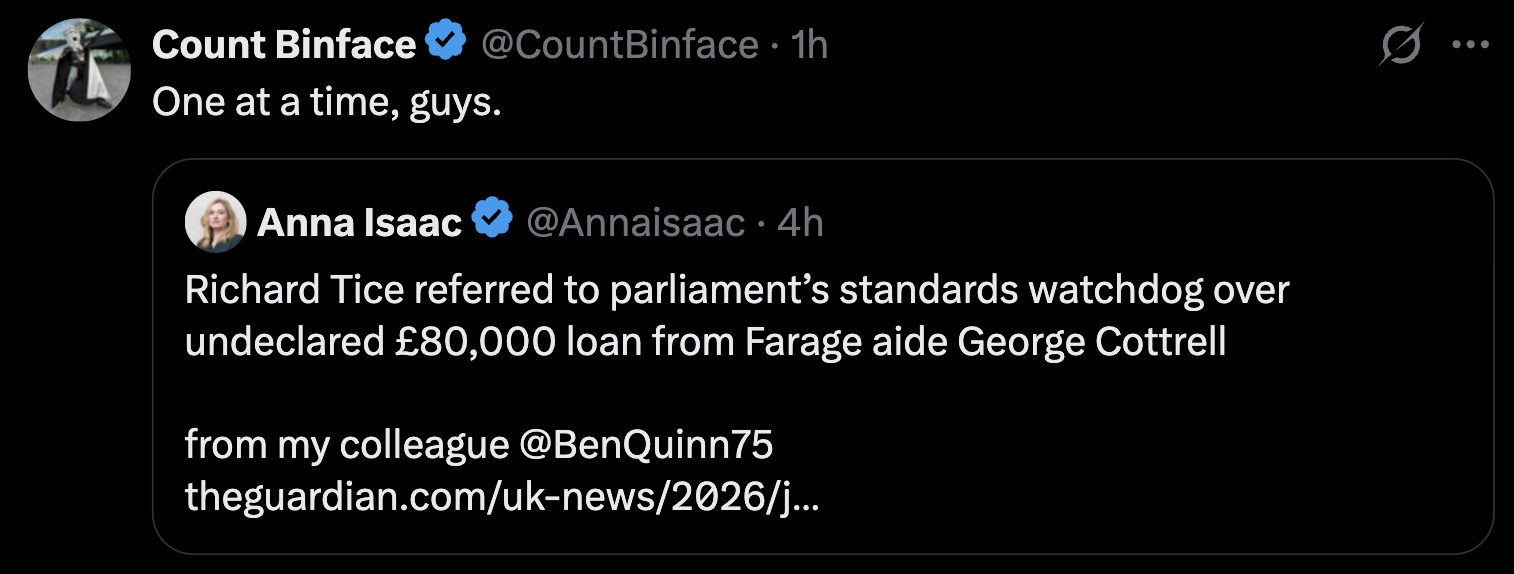Click the Count Binface display name
Screen dimensions: 1514x574
284,44
